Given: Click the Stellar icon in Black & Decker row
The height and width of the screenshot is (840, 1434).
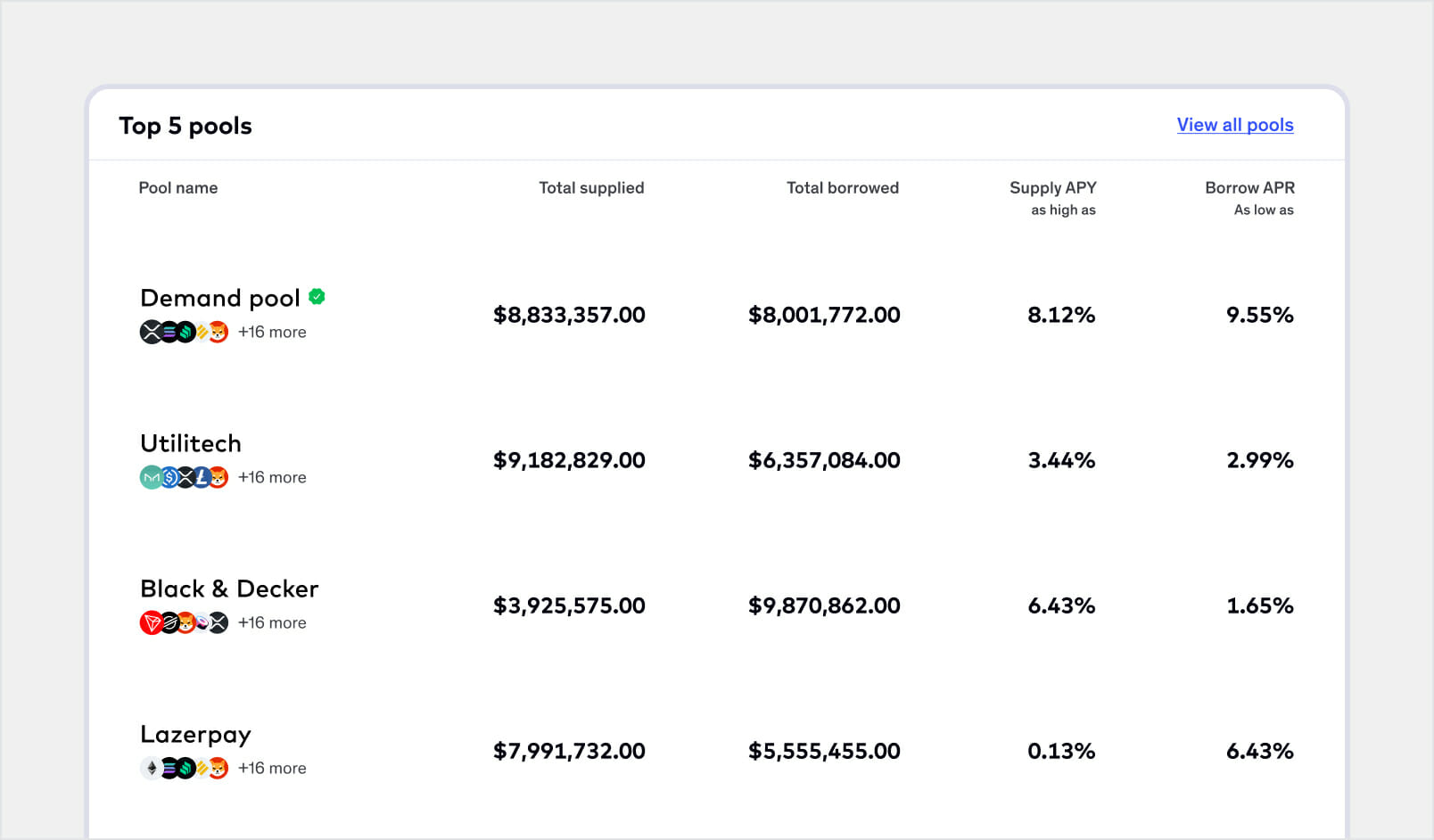Looking at the screenshot, I should coord(169,623).
